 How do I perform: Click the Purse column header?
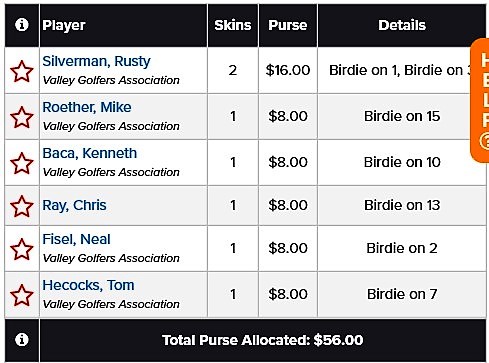(288, 25)
